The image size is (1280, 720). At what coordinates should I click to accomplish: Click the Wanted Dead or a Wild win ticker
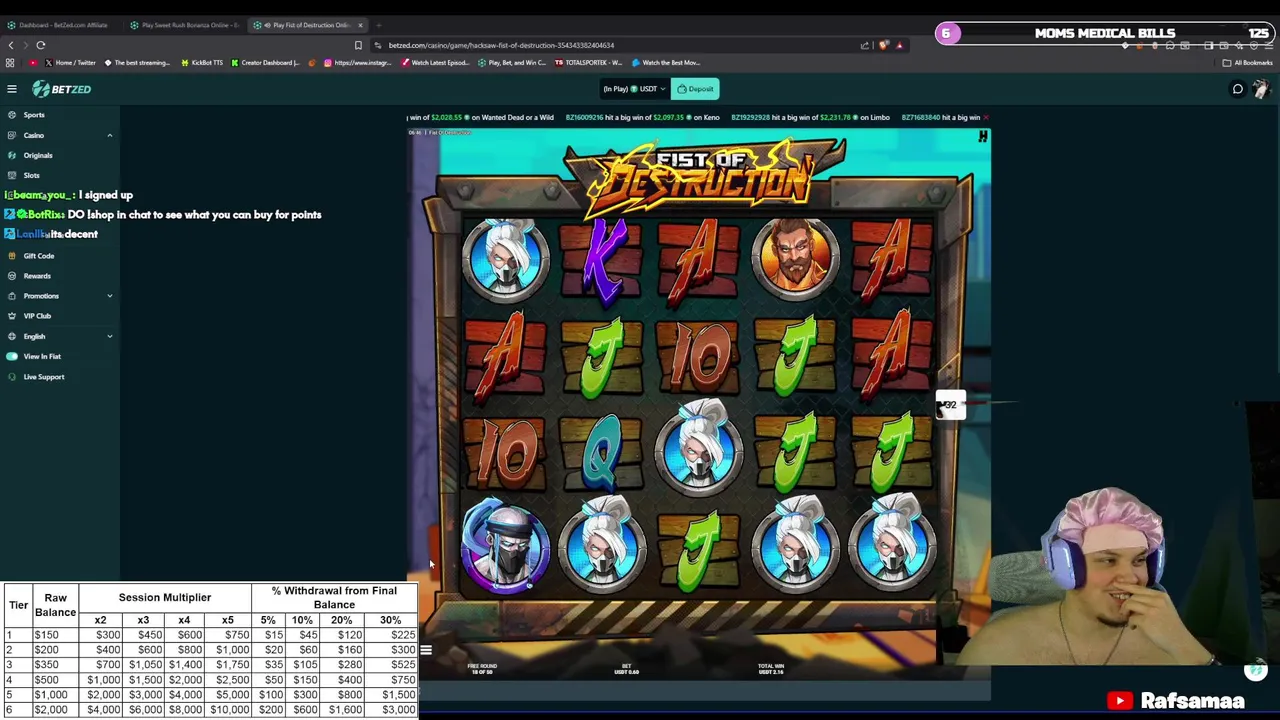click(480, 117)
